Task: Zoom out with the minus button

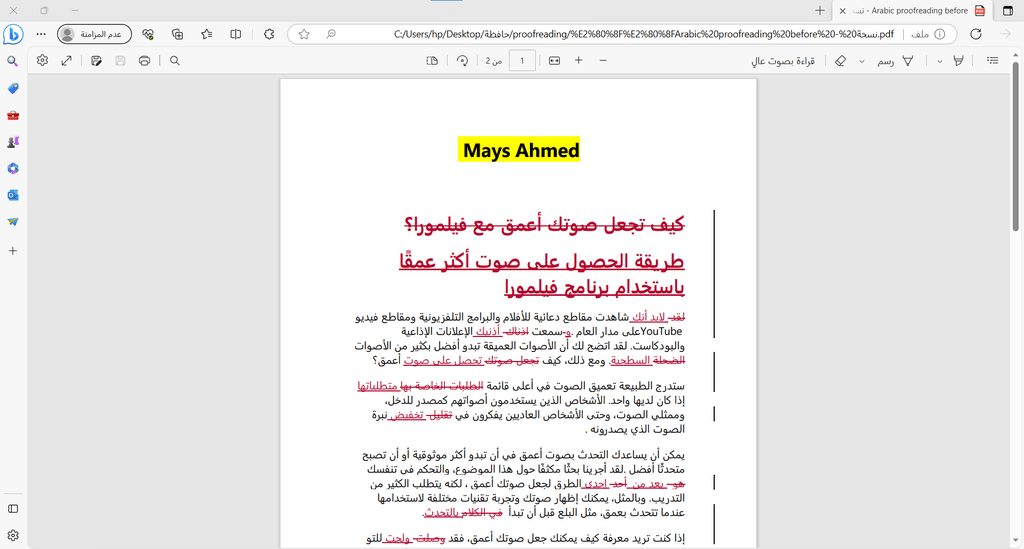Action: pos(603,61)
